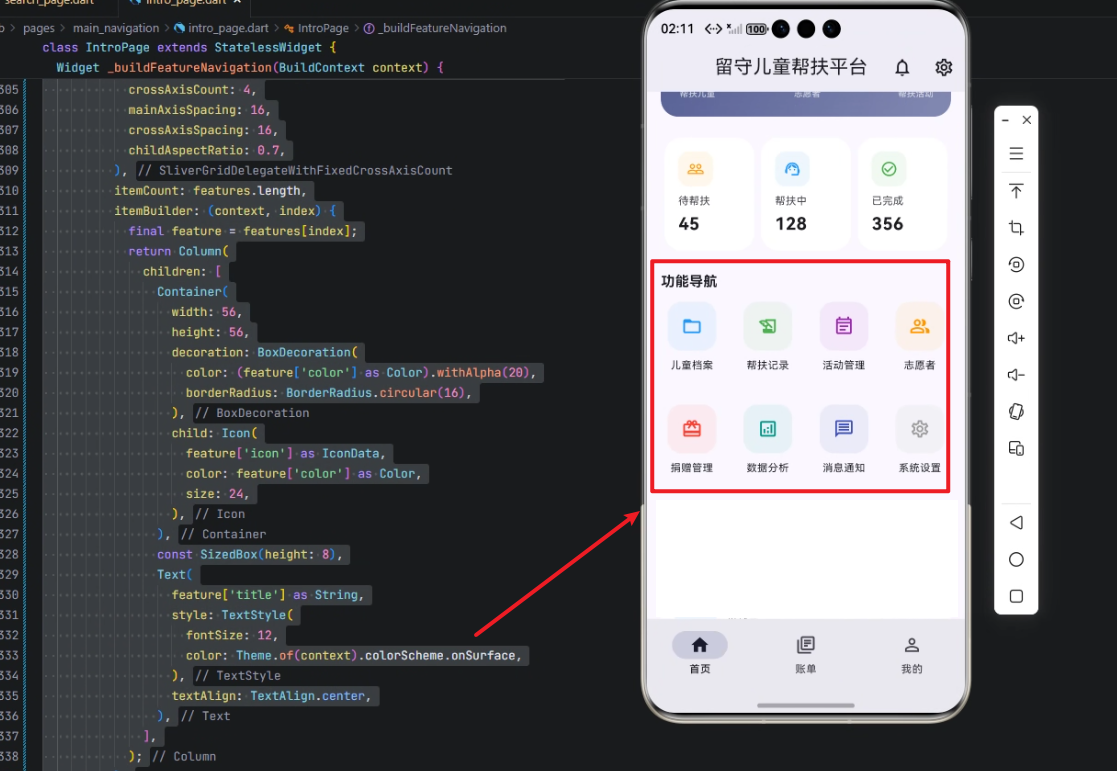The image size is (1117, 771).
Task: Open the 消息通知 message feature icon
Action: coord(843,429)
